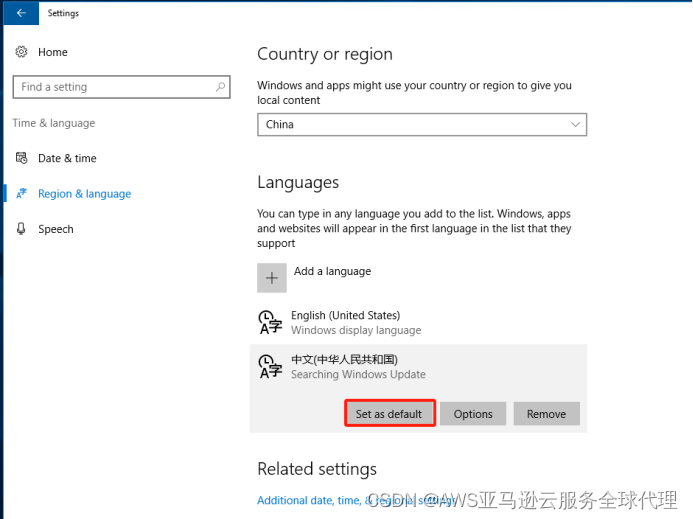Click the plus icon to add language

tap(272, 278)
